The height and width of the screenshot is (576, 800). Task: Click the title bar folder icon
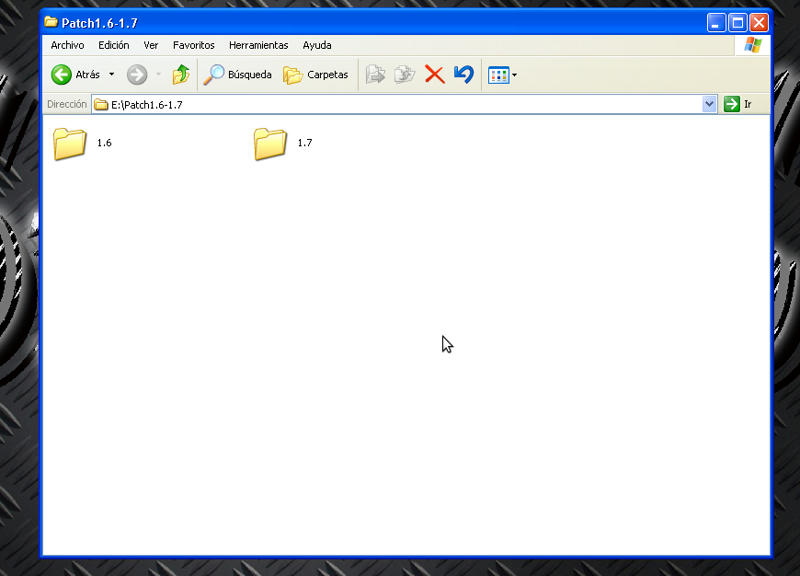pyautogui.click(x=51, y=22)
